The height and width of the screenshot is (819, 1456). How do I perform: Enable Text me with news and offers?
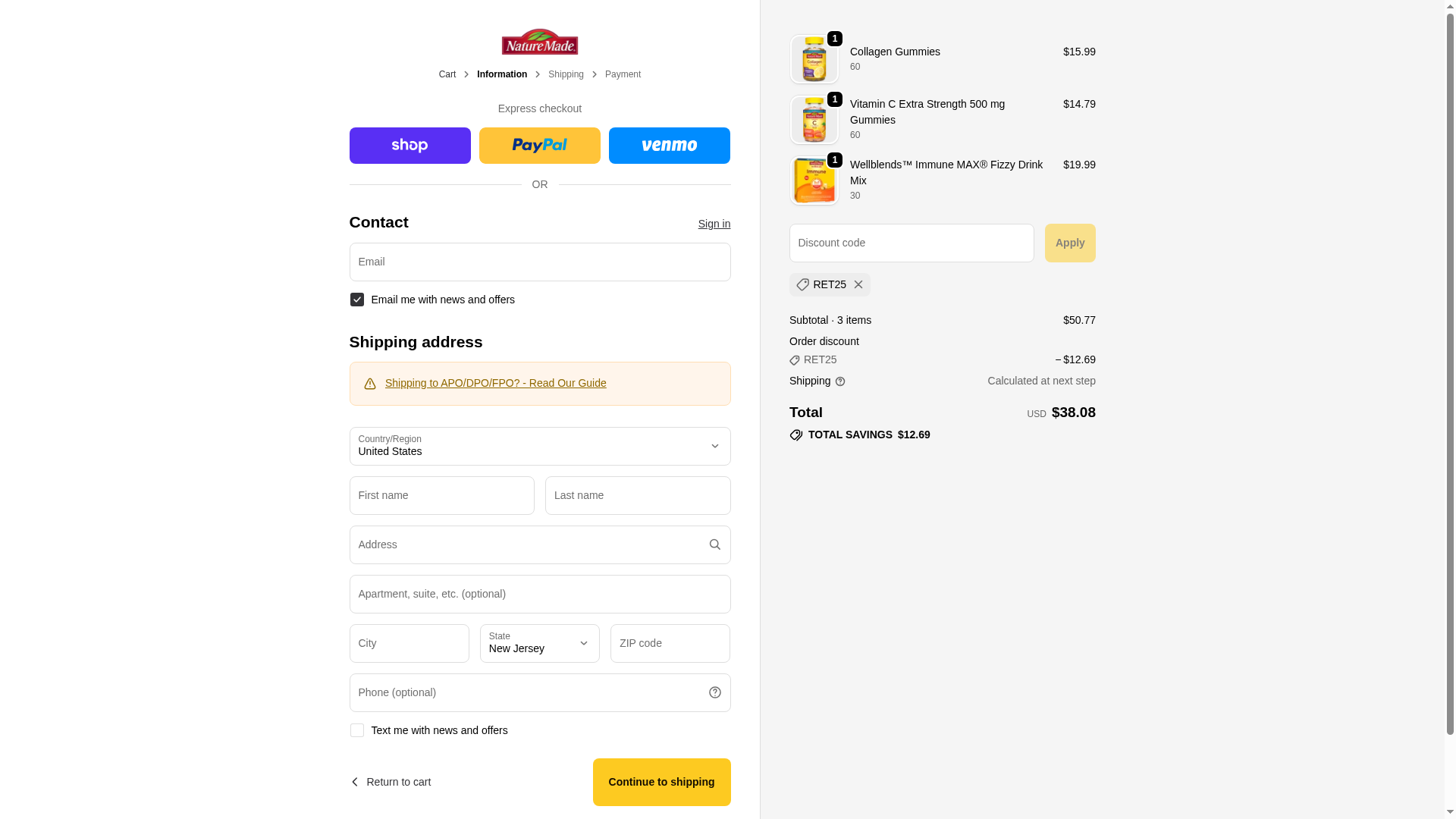(356, 730)
